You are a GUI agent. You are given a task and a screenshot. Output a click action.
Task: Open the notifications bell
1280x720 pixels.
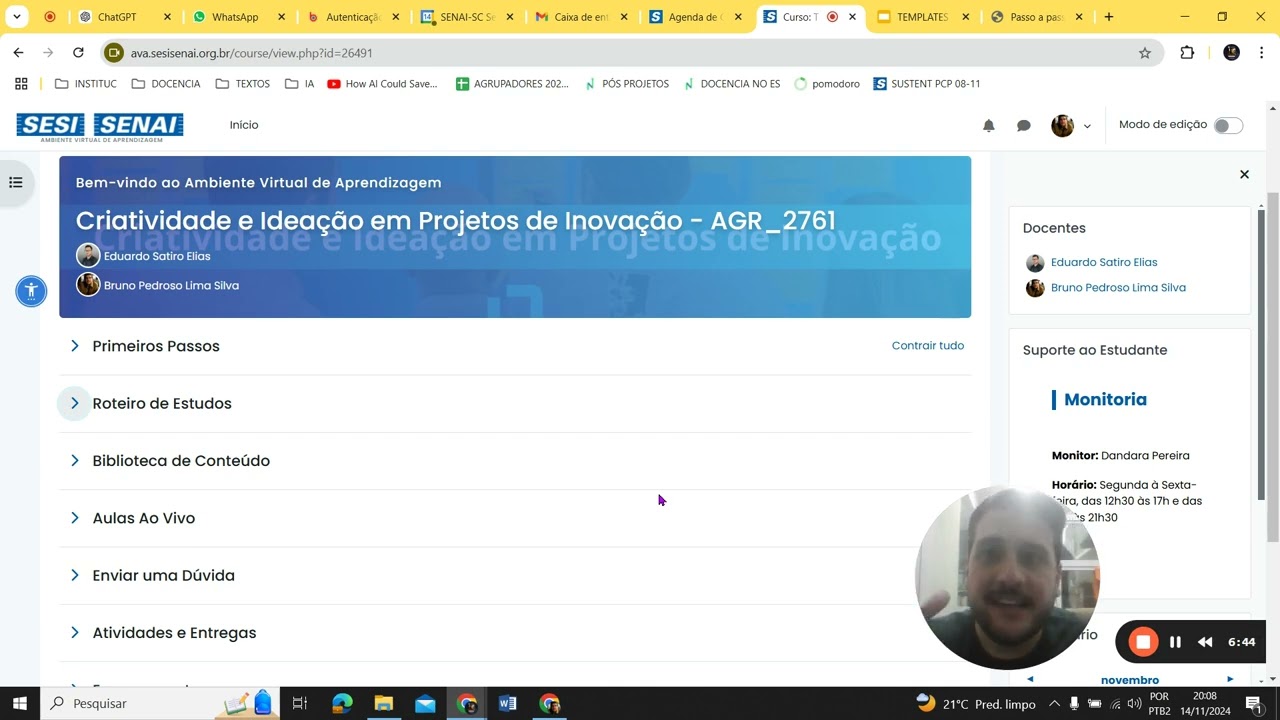pyautogui.click(x=989, y=125)
